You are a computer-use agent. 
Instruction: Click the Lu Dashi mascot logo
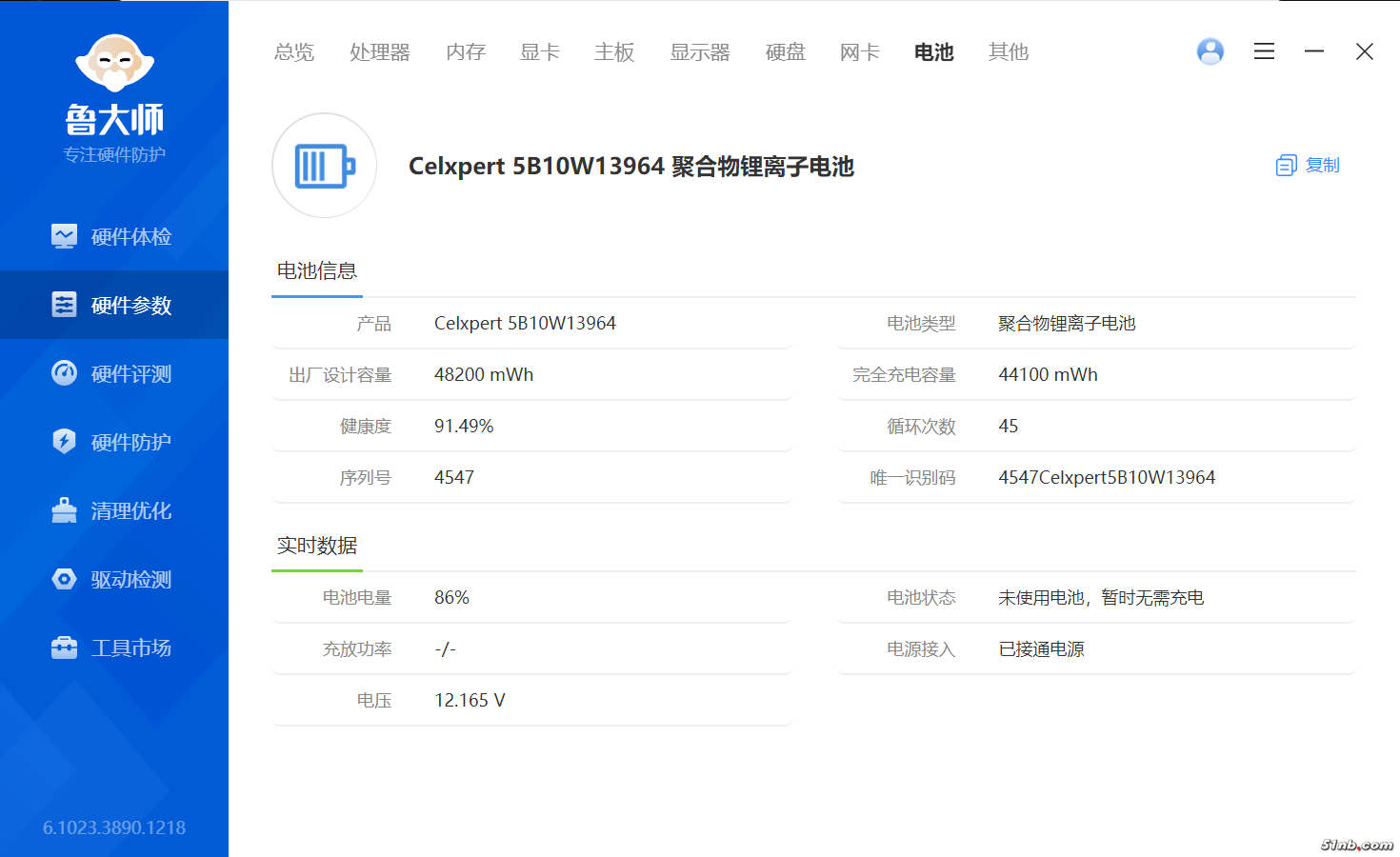tap(114, 64)
